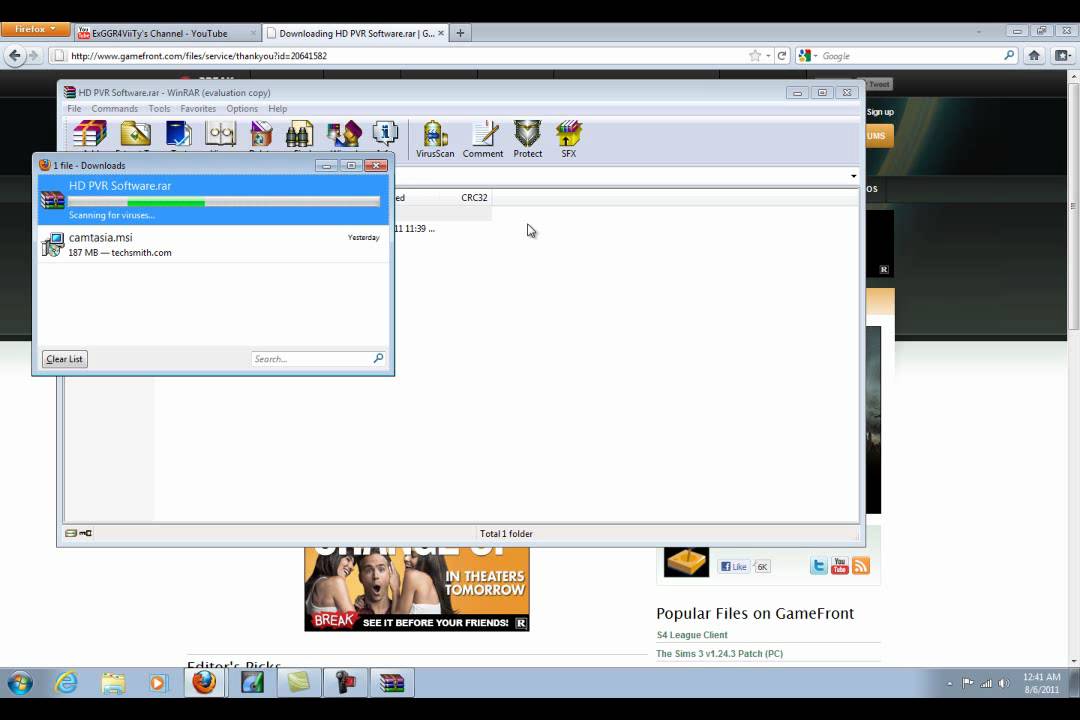Go back with Firefox back arrow
Screen dimensions: 1080x720
(x=14, y=56)
